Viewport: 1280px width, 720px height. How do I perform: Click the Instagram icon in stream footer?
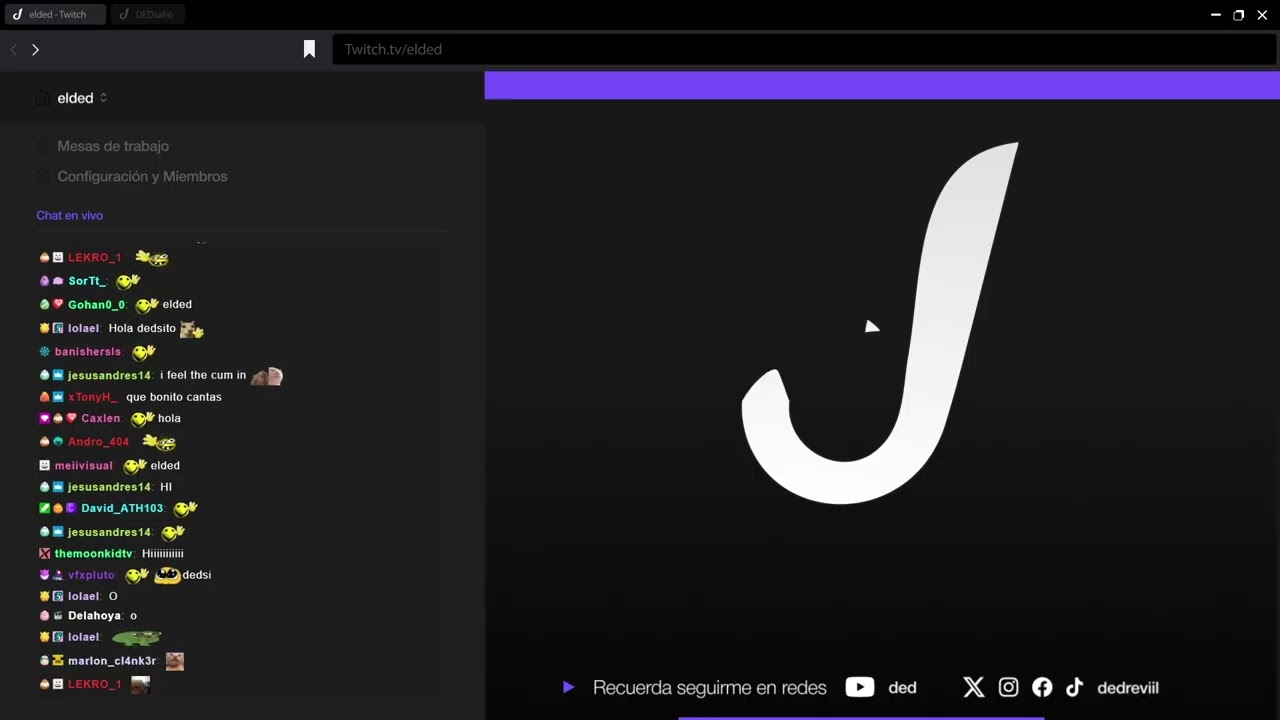click(x=1008, y=687)
